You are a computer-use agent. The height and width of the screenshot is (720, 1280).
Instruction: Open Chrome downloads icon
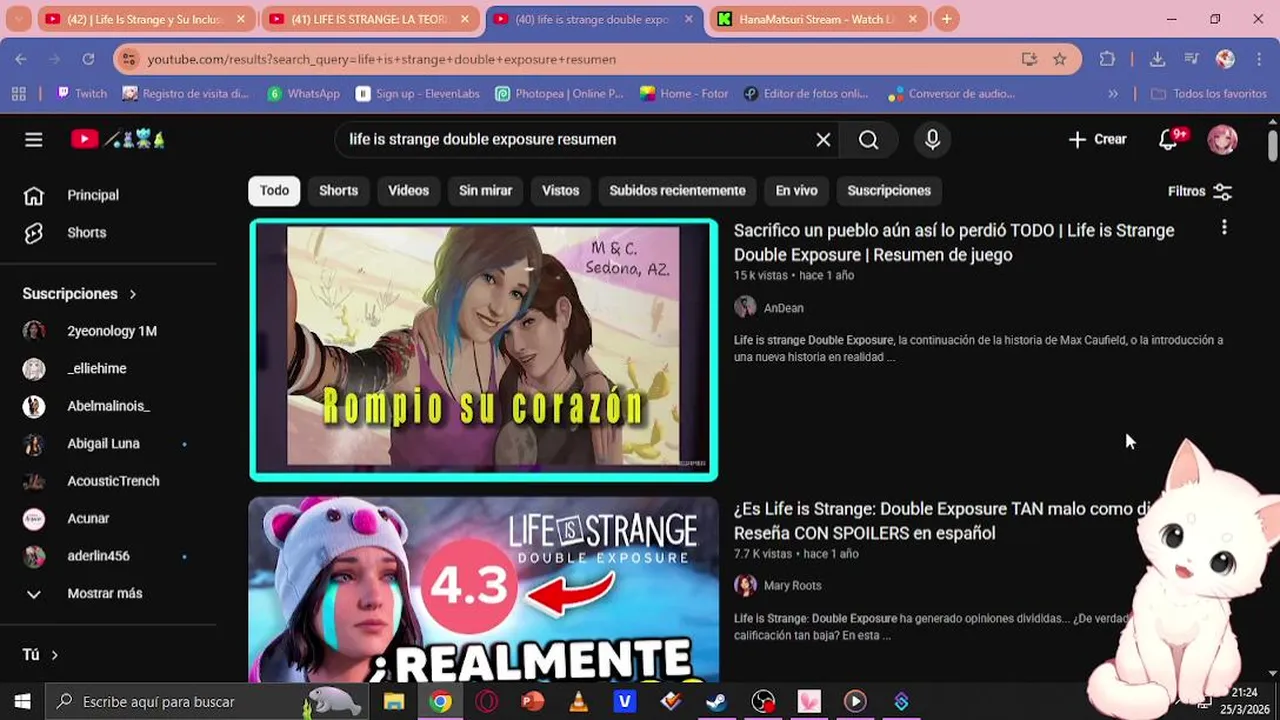pos(1157,59)
